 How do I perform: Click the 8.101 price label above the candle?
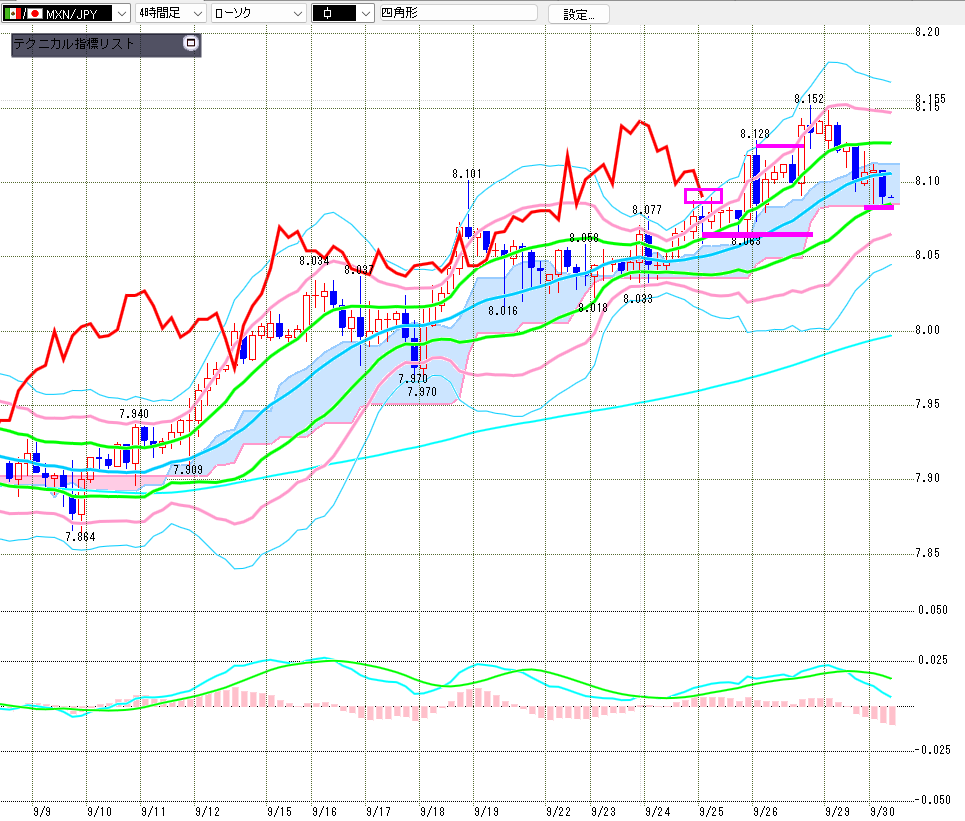click(466, 174)
